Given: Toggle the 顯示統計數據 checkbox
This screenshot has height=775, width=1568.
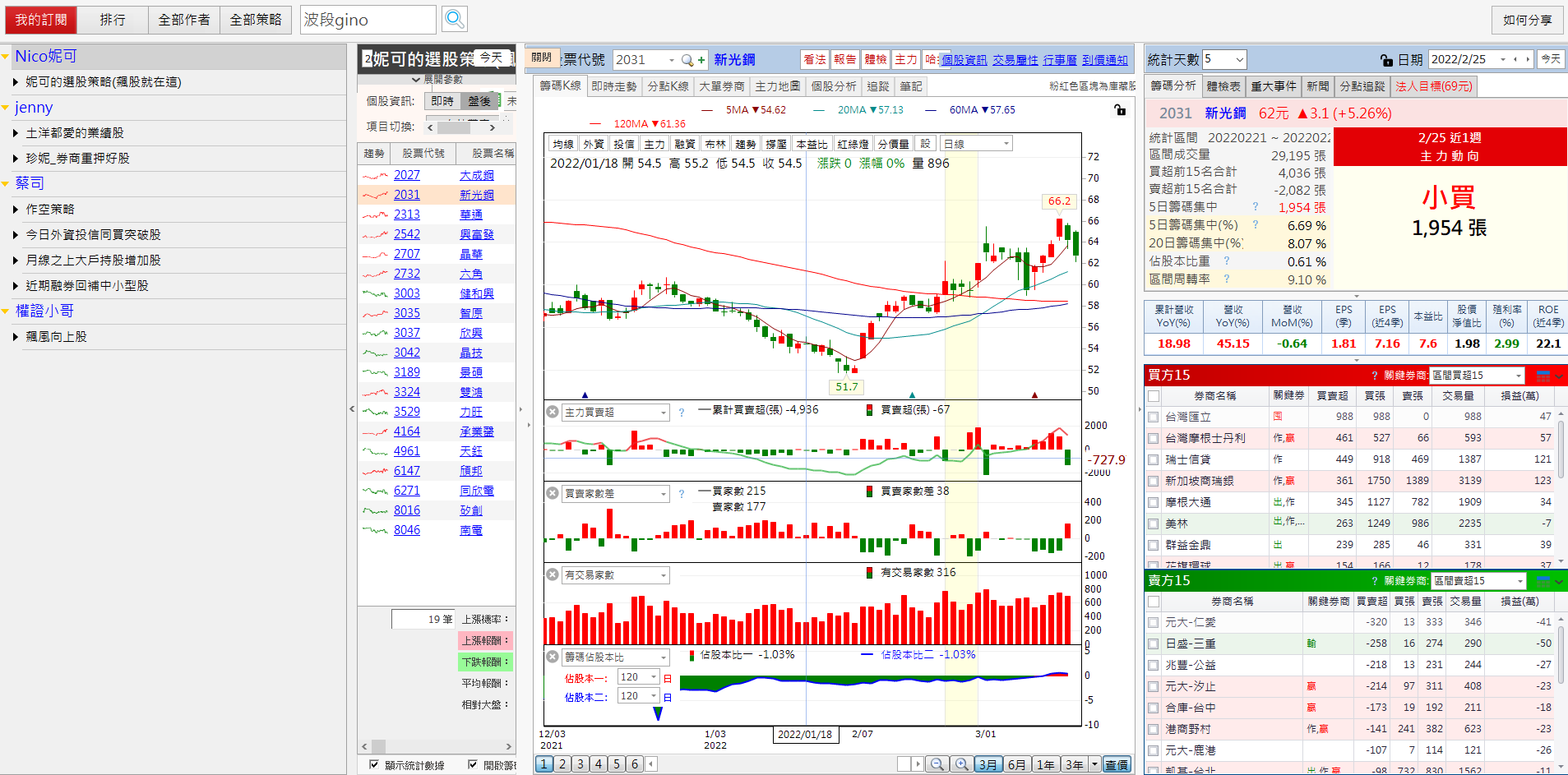Looking at the screenshot, I should [374, 764].
